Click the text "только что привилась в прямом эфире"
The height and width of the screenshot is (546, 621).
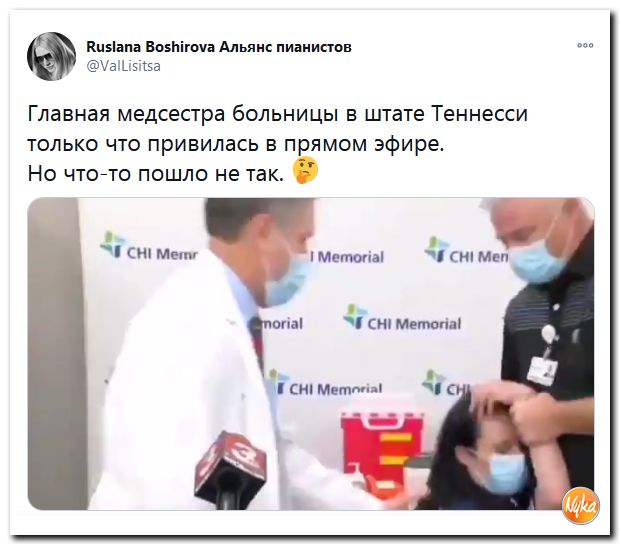[x=234, y=144]
